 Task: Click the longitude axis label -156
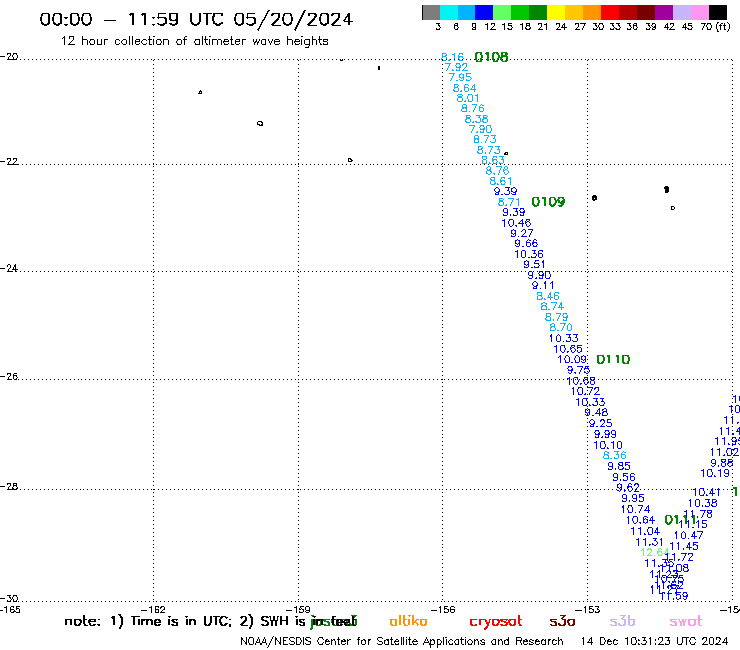click(x=443, y=609)
